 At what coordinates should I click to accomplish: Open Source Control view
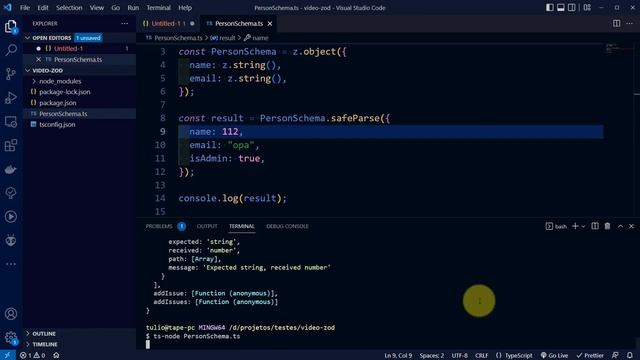[11, 74]
